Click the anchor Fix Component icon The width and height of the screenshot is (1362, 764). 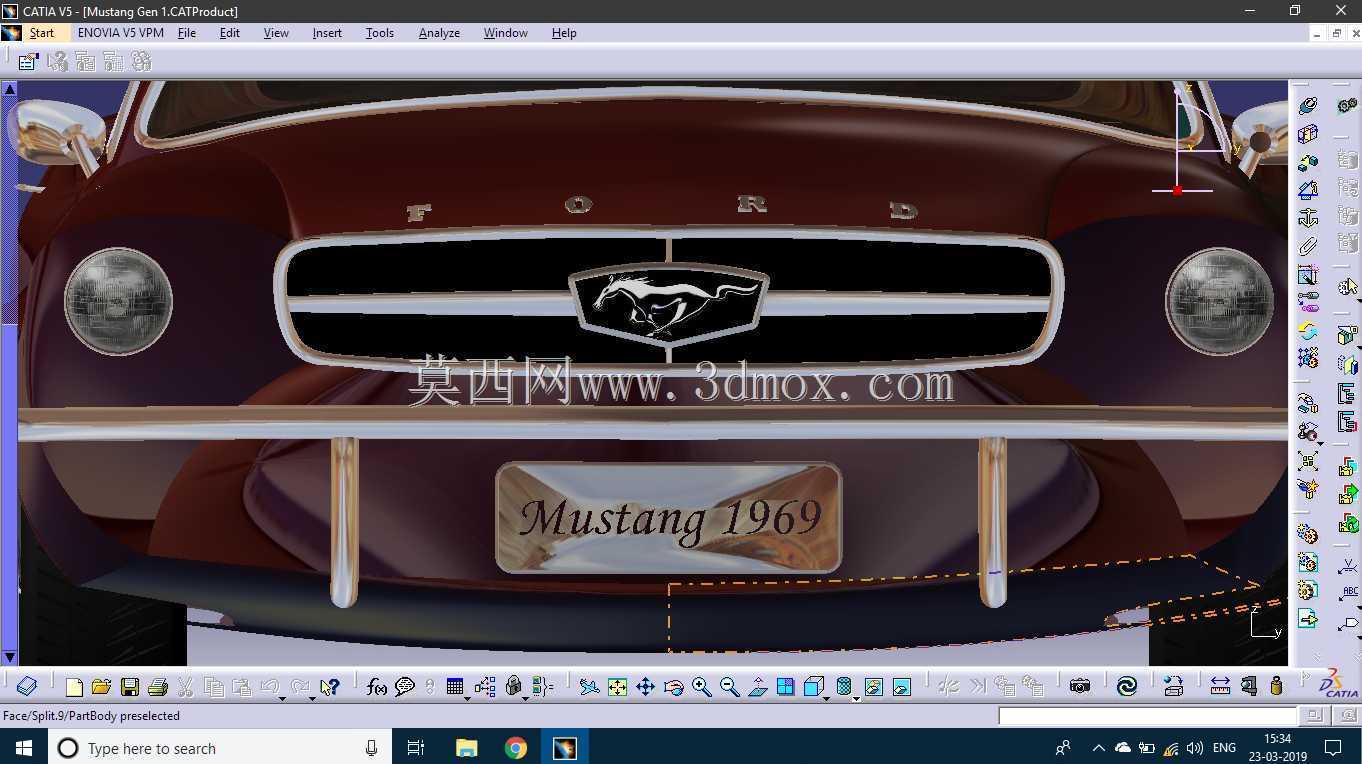point(1308,218)
